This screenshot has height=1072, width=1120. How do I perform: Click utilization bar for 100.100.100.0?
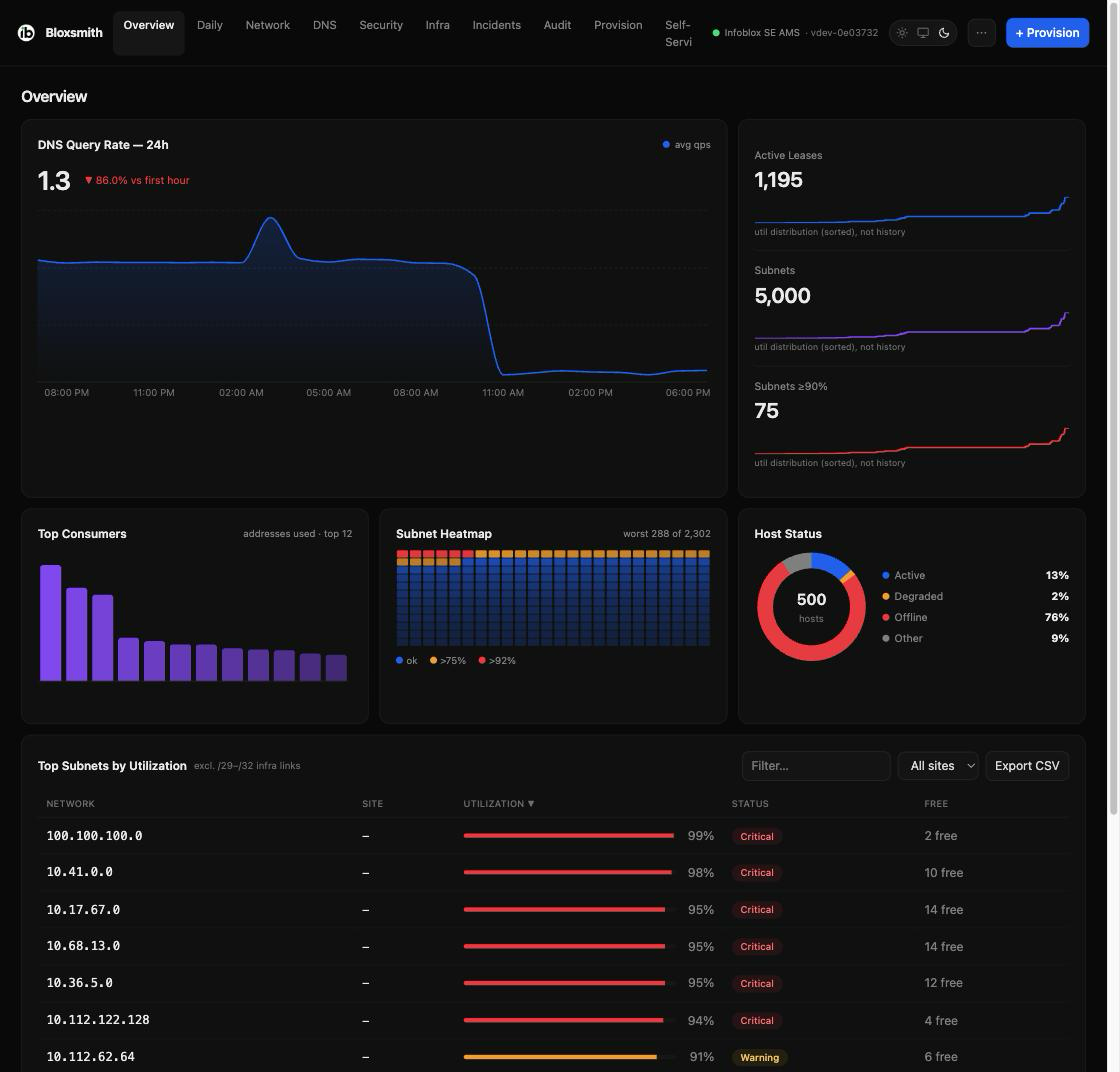pos(569,836)
